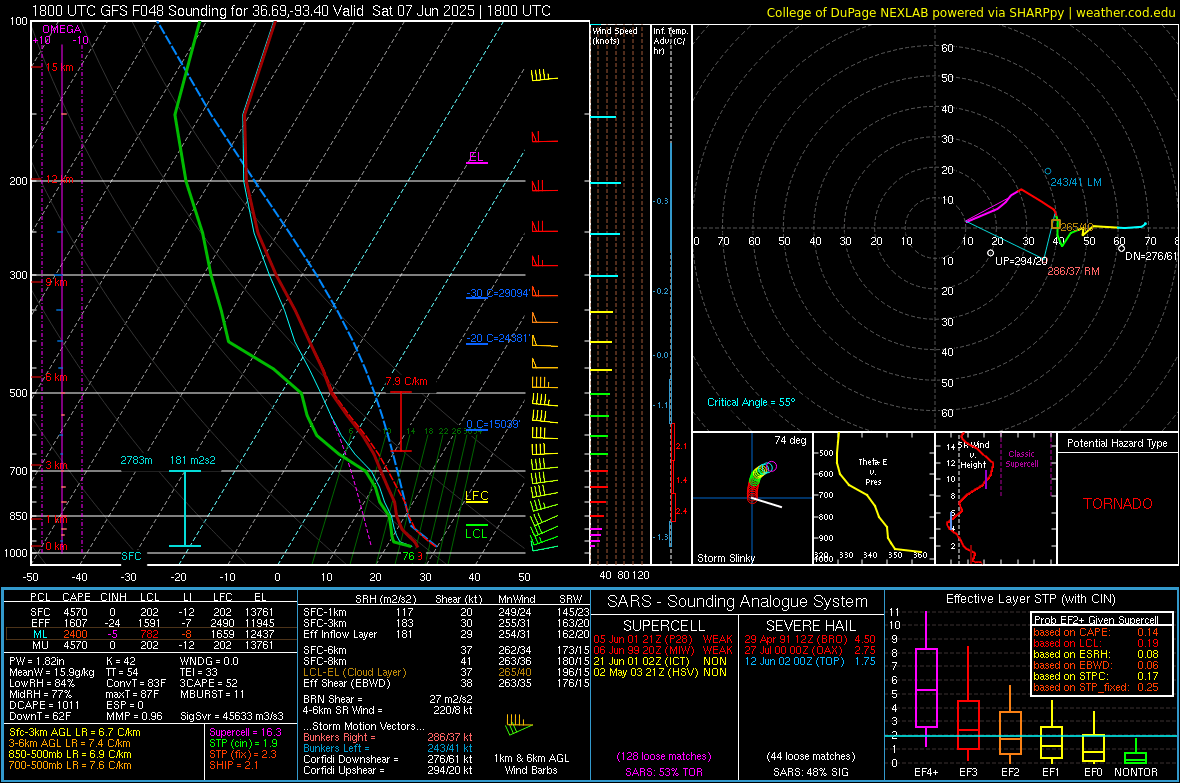Viewport: 1180px width, 783px height.
Task: Click the '286/37 RM' hodograph label
Action: pyautogui.click(x=1073, y=271)
